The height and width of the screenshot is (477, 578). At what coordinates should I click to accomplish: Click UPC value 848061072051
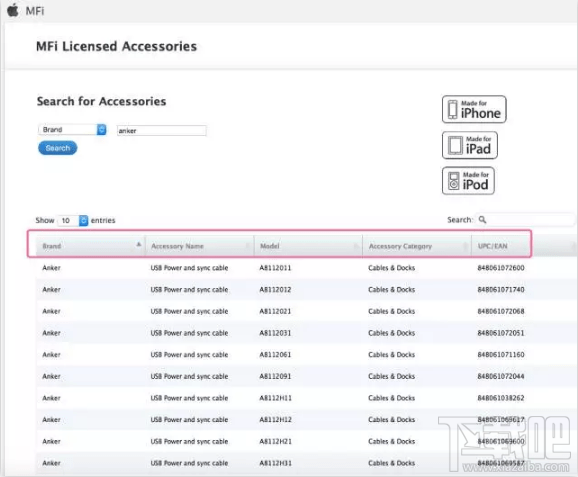501,333
